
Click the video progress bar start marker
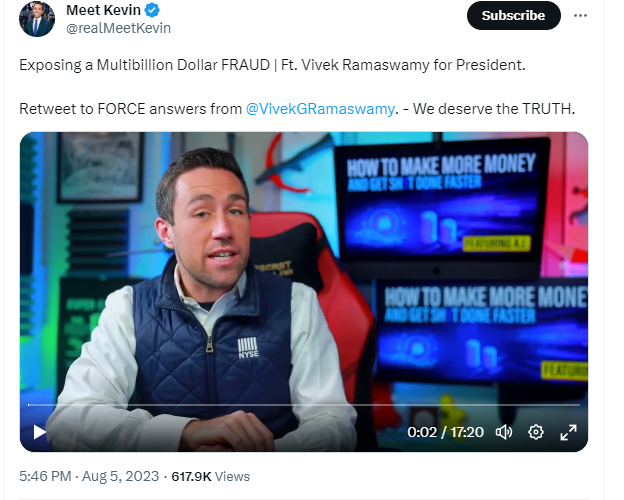coord(29,405)
